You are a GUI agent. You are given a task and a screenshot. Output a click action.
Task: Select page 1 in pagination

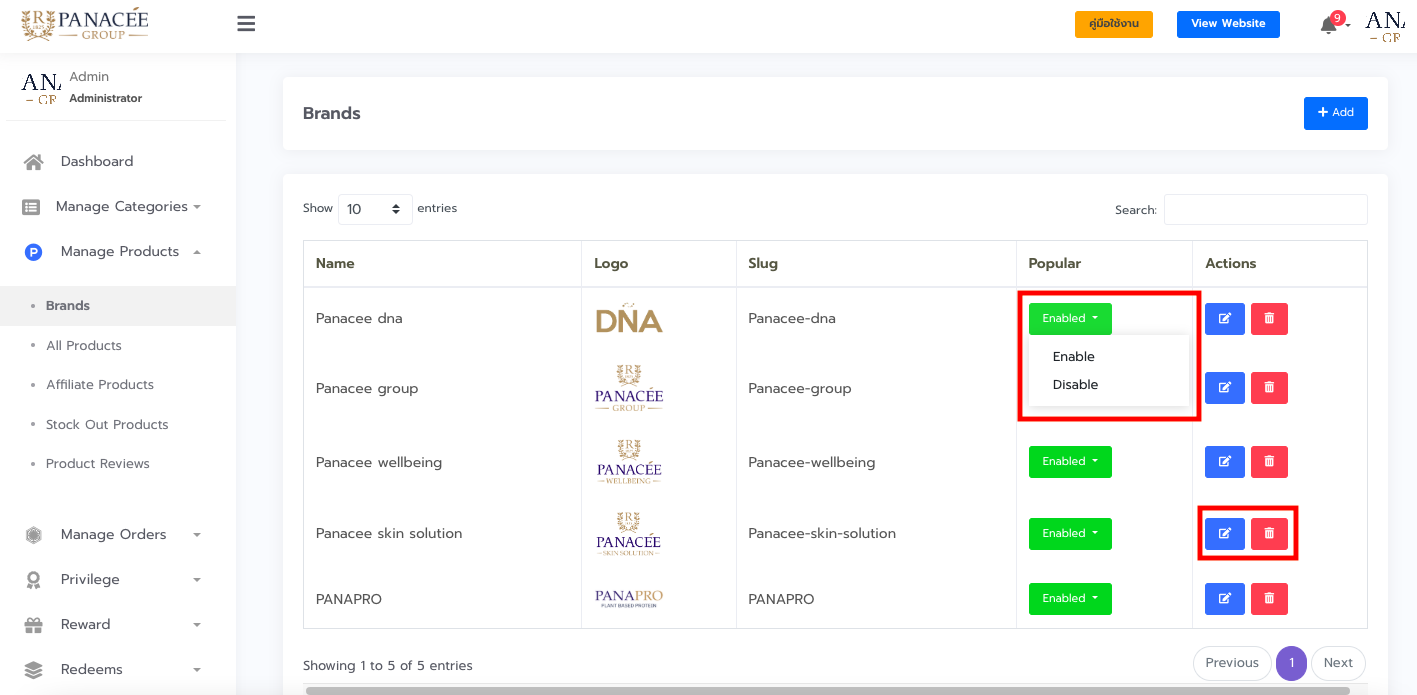tap(1292, 663)
